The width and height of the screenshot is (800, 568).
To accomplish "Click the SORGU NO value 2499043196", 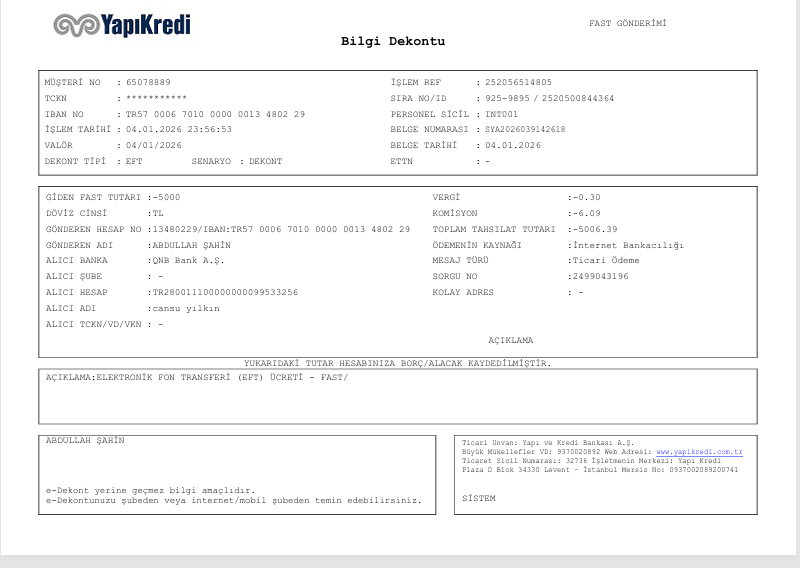I will pos(601,276).
